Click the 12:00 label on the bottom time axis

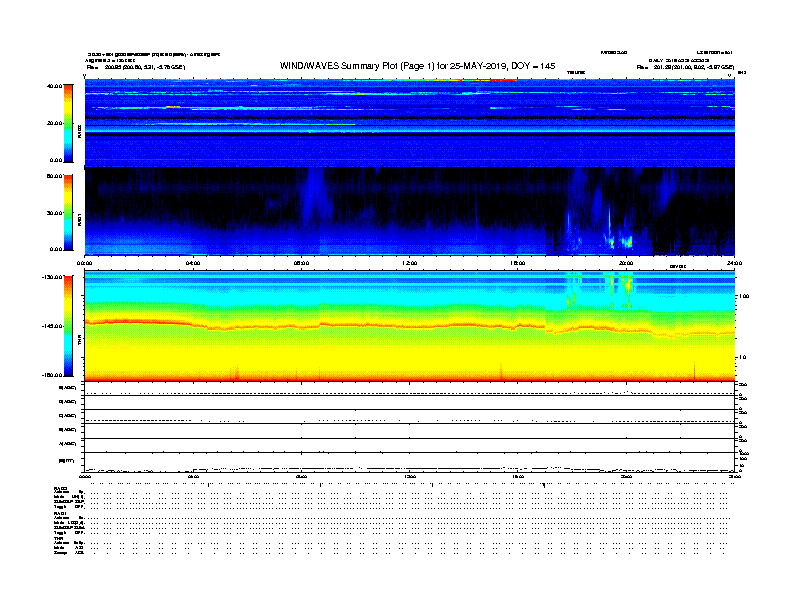[x=410, y=477]
